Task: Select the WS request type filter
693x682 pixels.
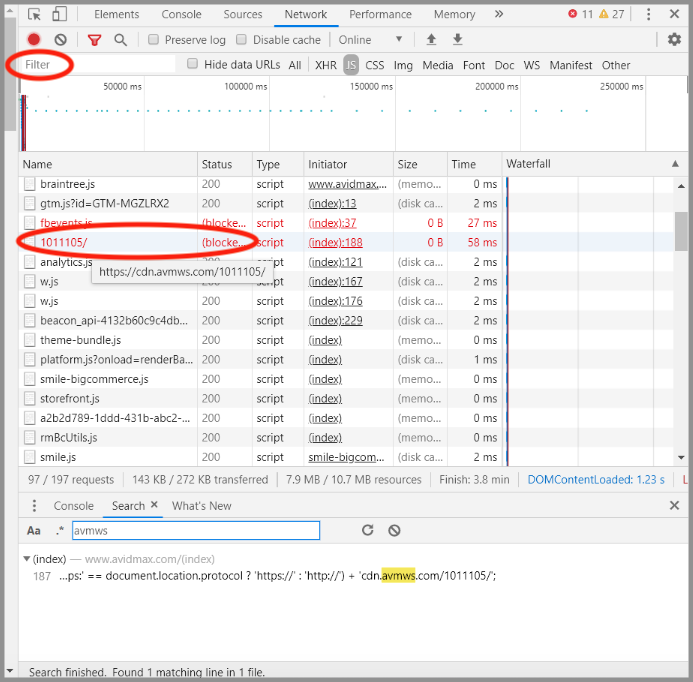Action: click(532, 65)
